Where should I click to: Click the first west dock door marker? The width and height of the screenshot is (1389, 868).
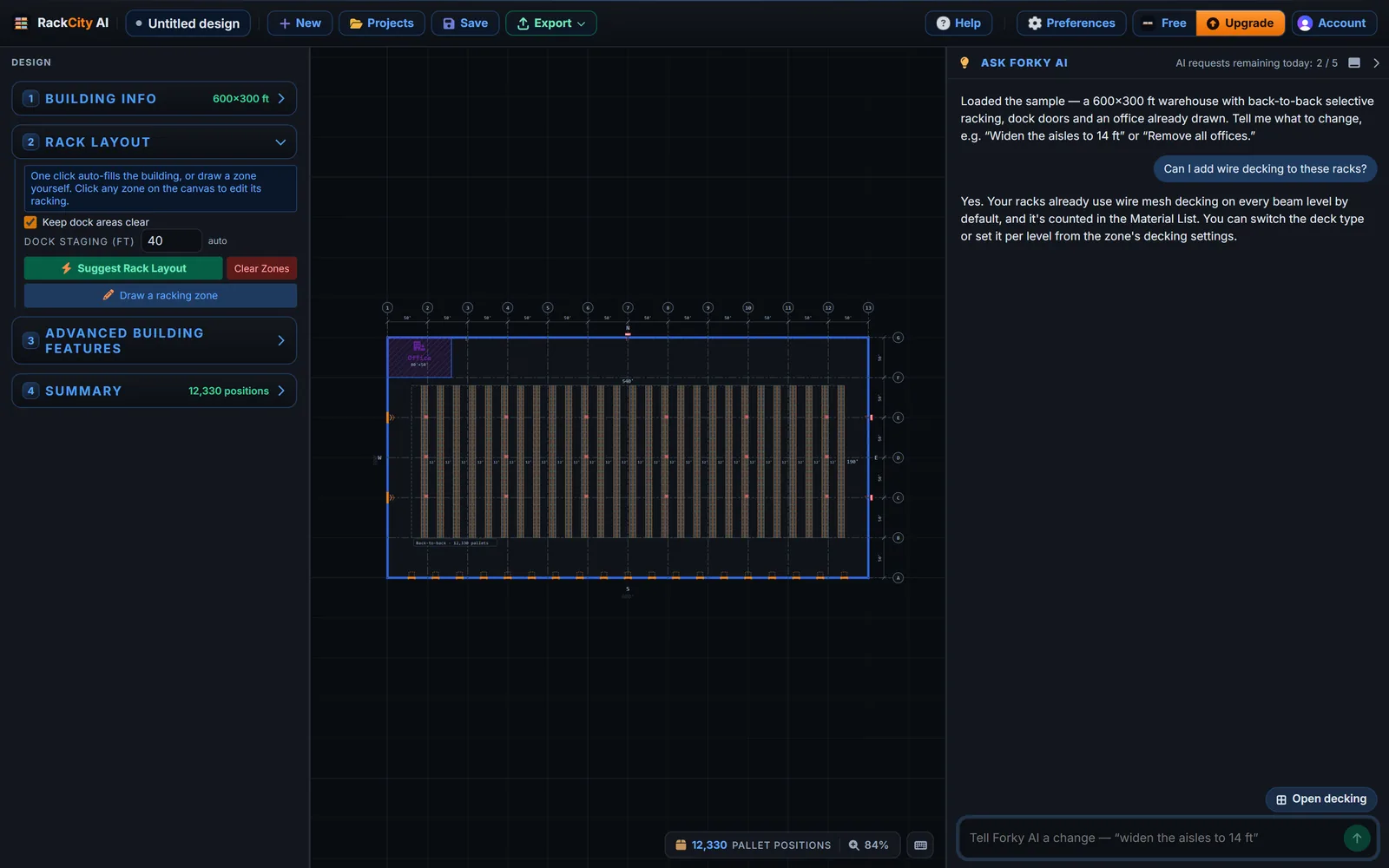click(x=390, y=418)
